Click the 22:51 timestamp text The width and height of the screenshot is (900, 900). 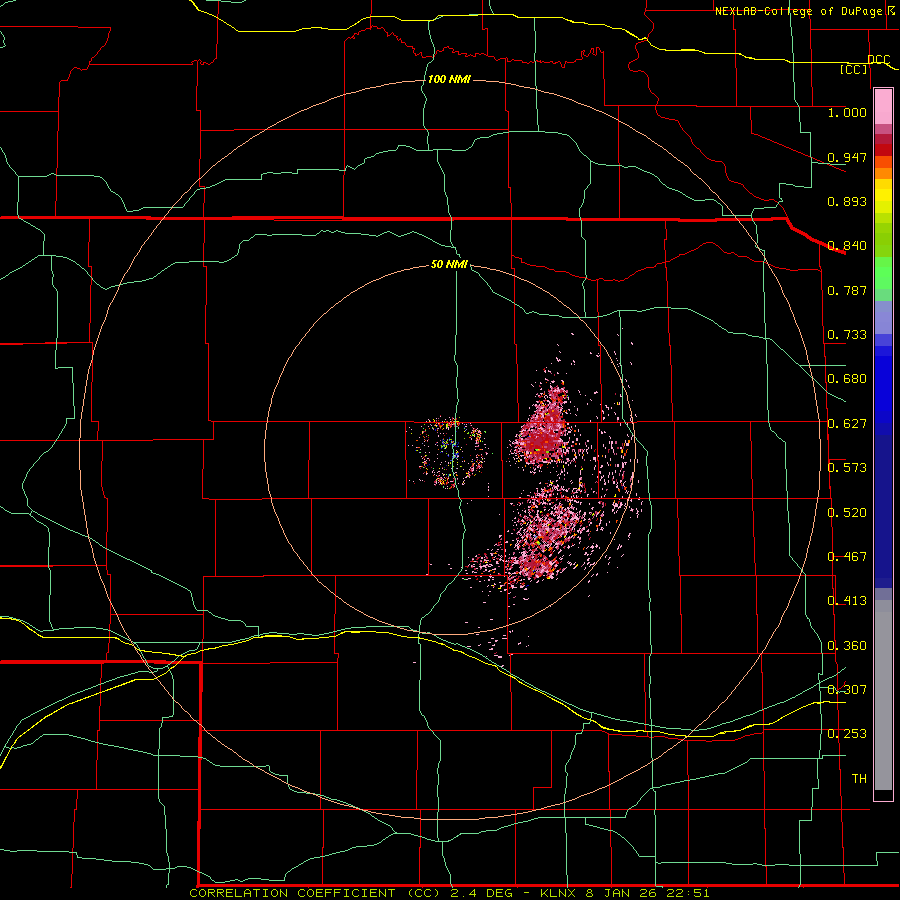point(687,893)
